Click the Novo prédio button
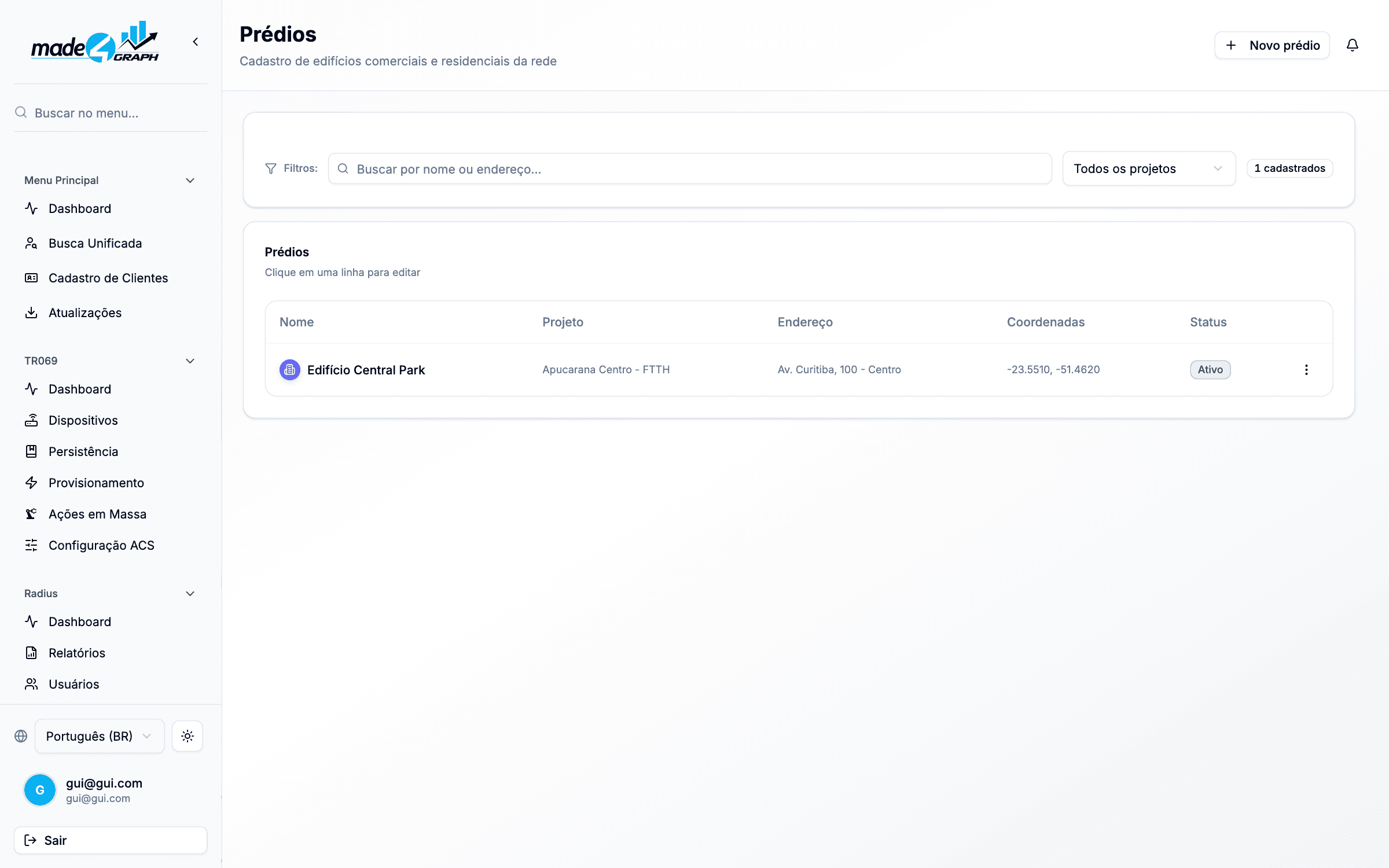Image resolution: width=1389 pixels, height=868 pixels. [1272, 45]
